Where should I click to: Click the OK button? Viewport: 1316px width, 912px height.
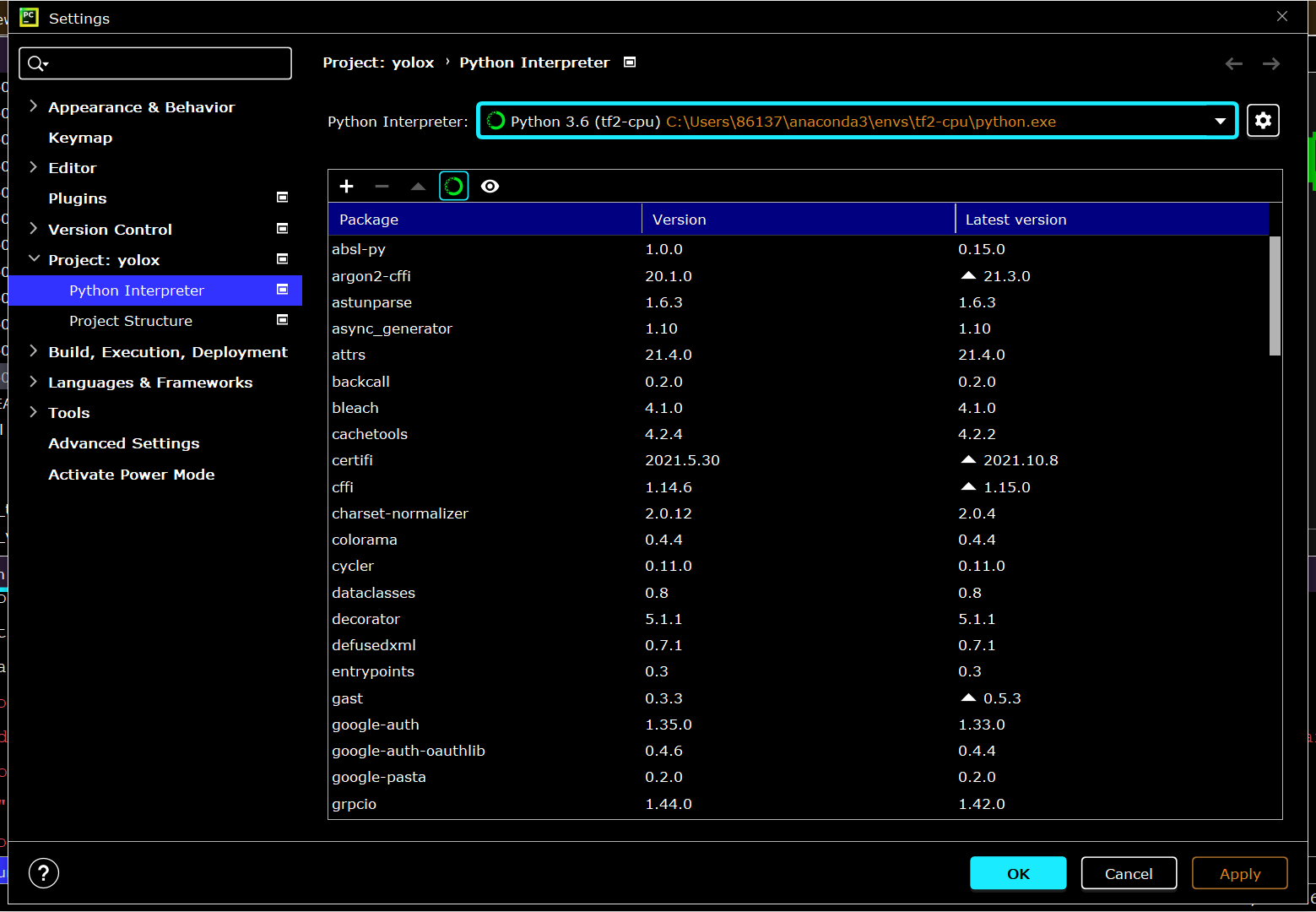1018,873
